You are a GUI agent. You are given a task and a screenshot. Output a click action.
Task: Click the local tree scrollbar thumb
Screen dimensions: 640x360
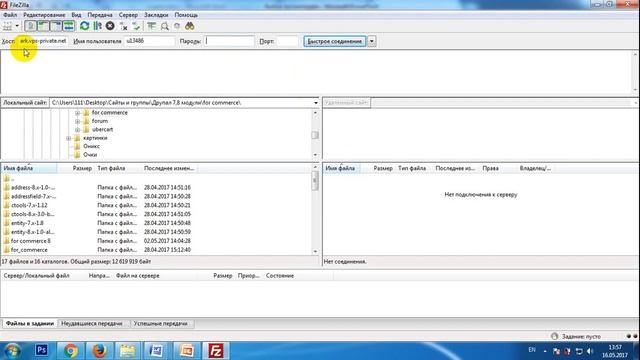point(315,135)
